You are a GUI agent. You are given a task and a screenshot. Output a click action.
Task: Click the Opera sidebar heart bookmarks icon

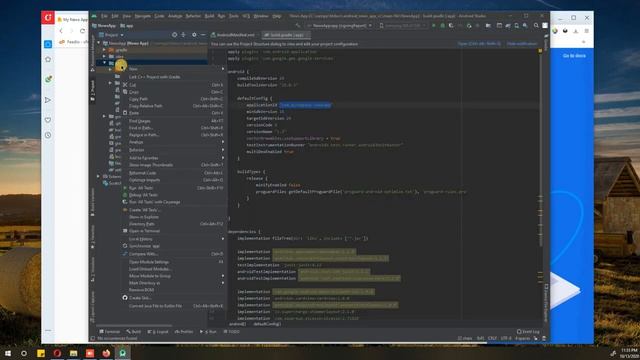[x=48, y=120]
